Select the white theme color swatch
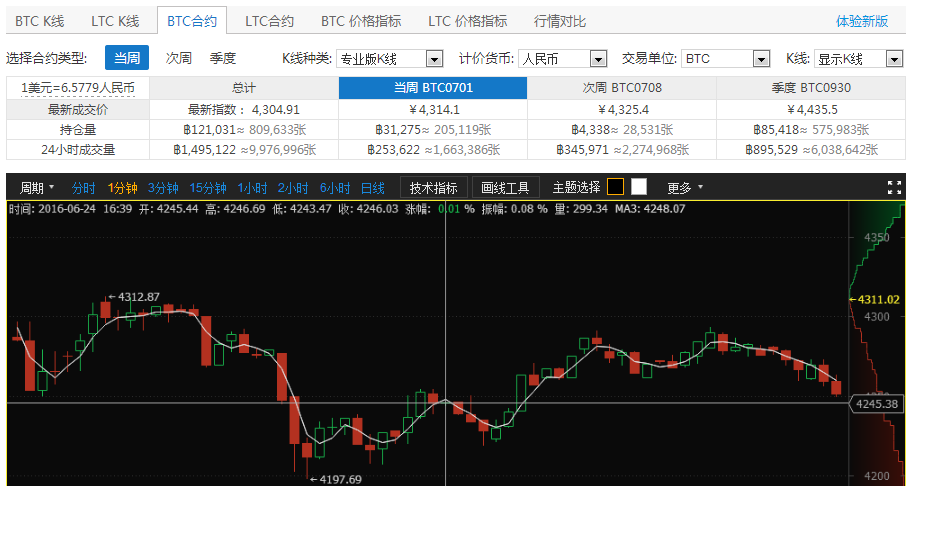The height and width of the screenshot is (540, 939). pos(639,187)
